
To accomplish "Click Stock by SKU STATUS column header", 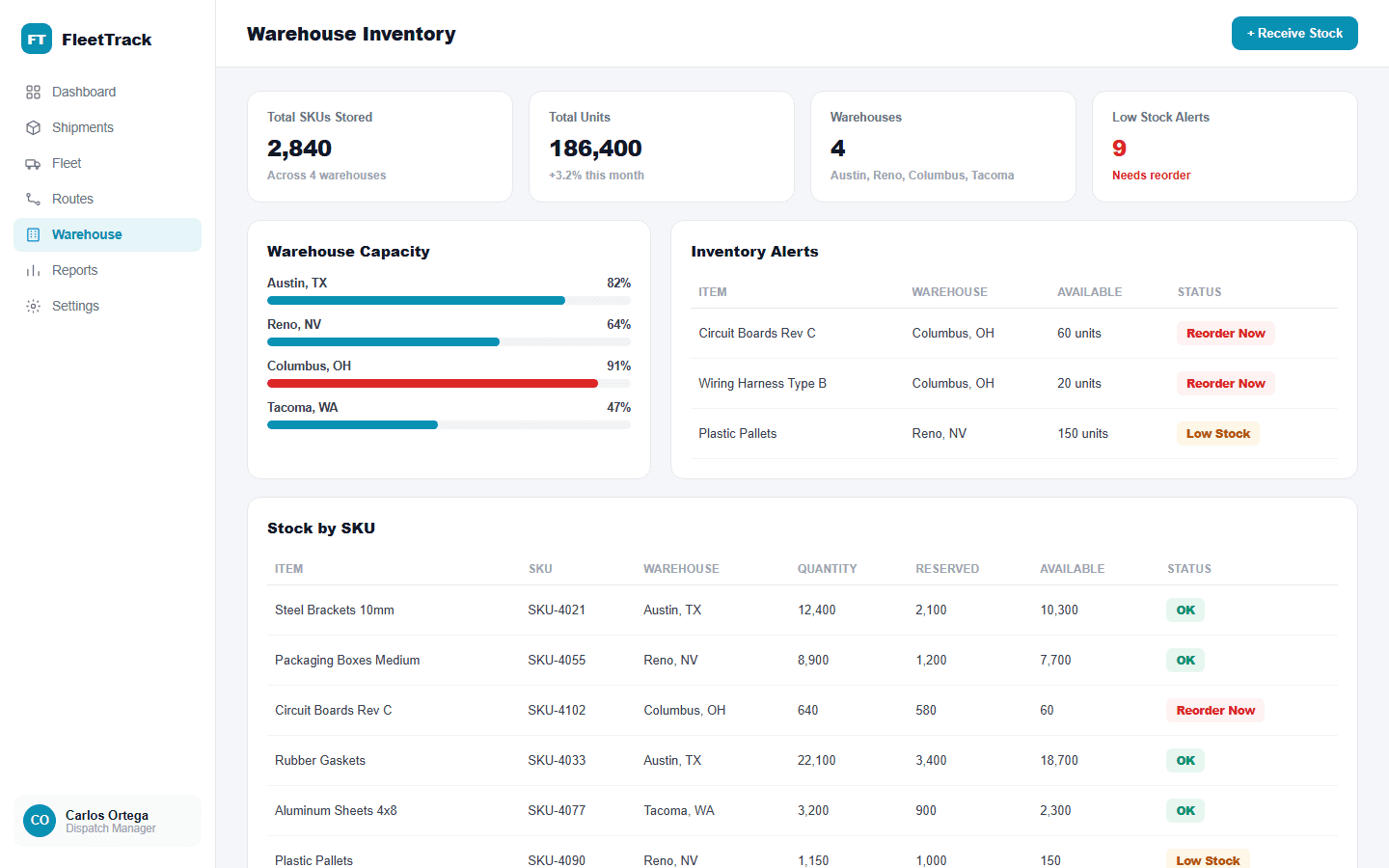I will pyautogui.click(x=1189, y=569).
